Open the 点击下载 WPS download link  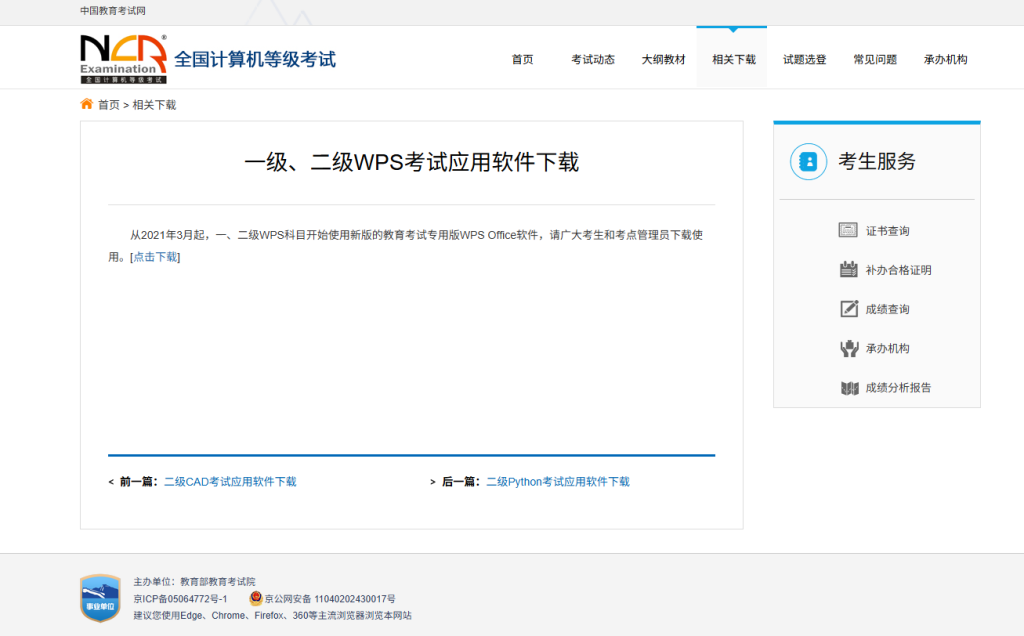click(155, 256)
